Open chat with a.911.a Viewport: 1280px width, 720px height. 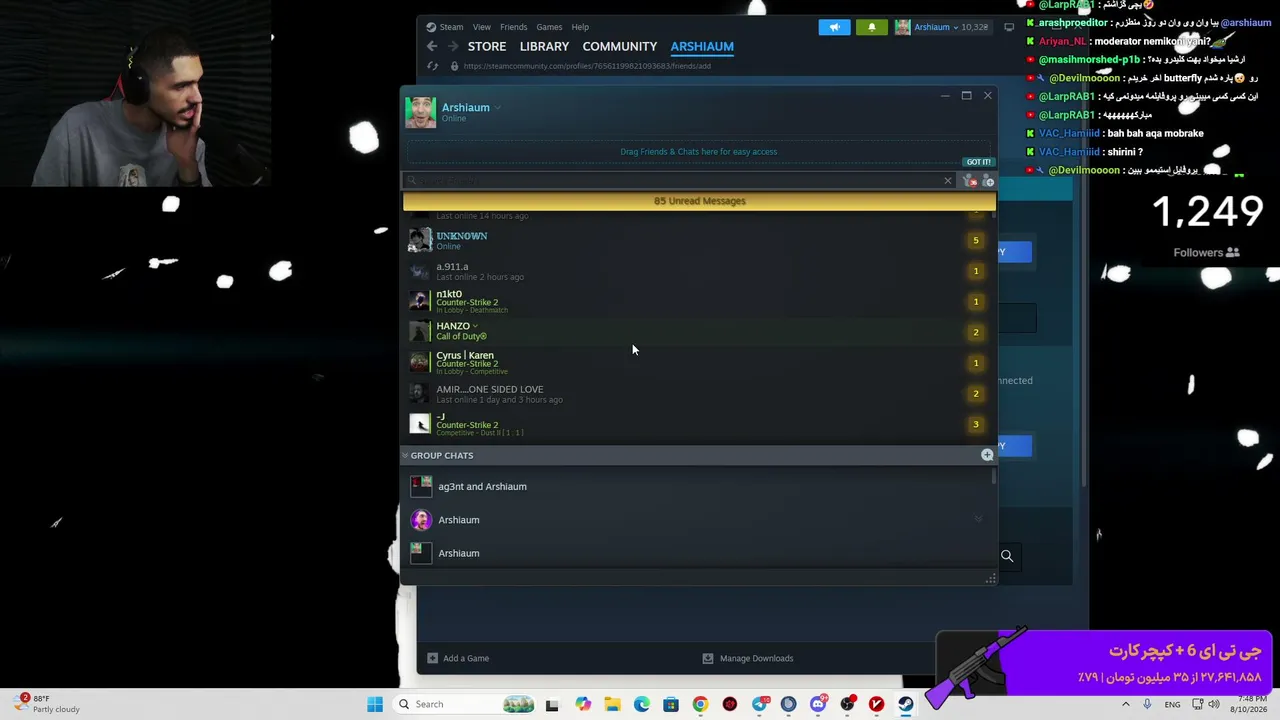point(698,271)
